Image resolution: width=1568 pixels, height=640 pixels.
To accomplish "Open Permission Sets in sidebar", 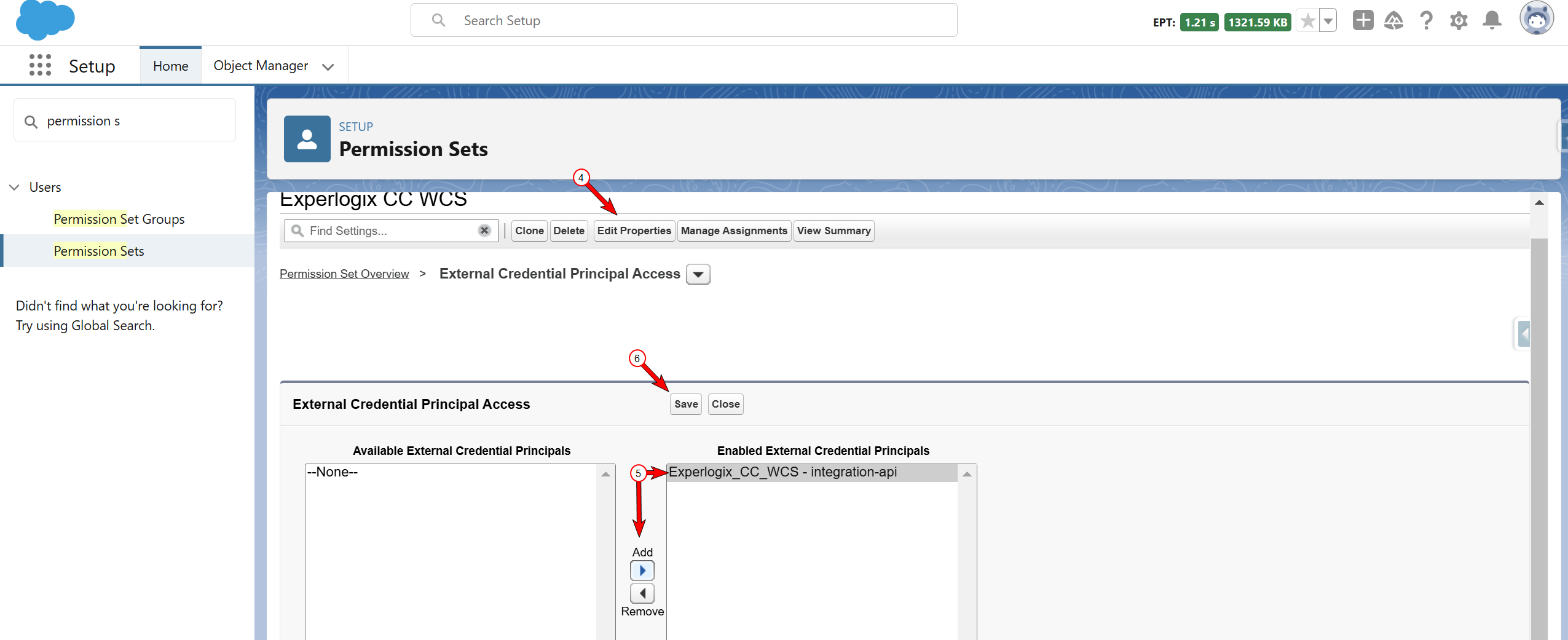I will click(99, 251).
